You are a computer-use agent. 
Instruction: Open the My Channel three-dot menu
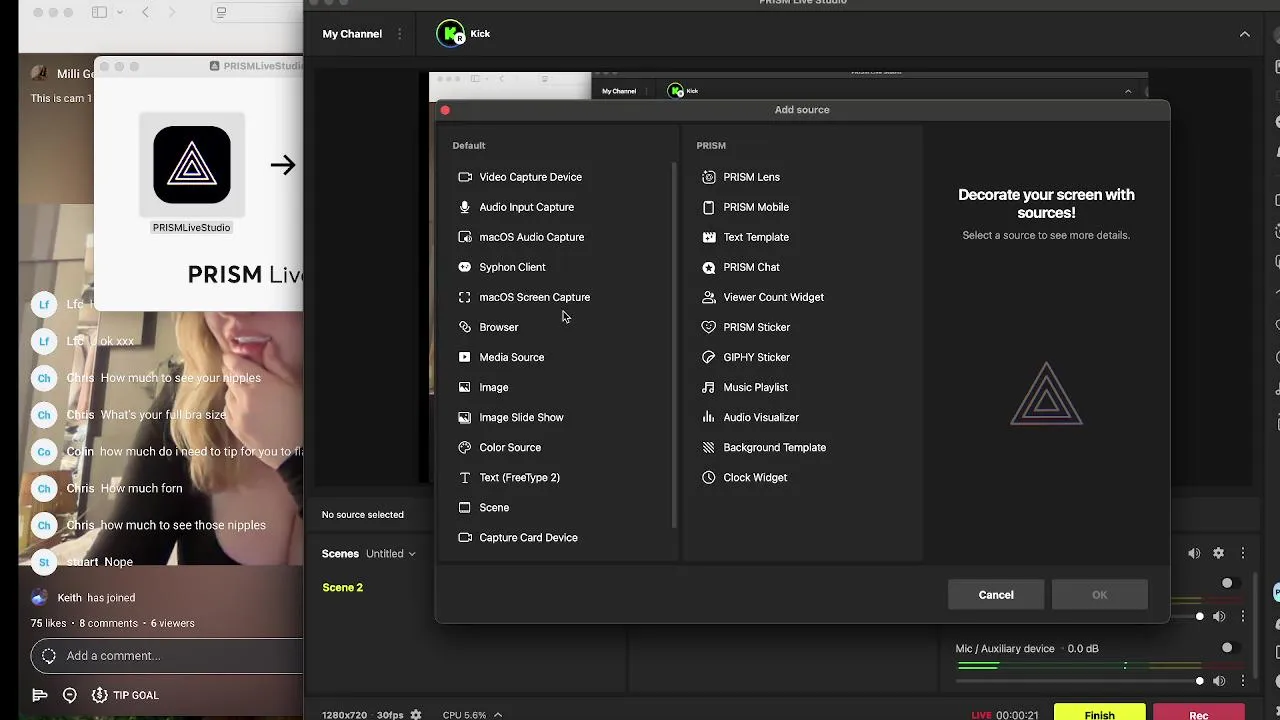coord(400,34)
